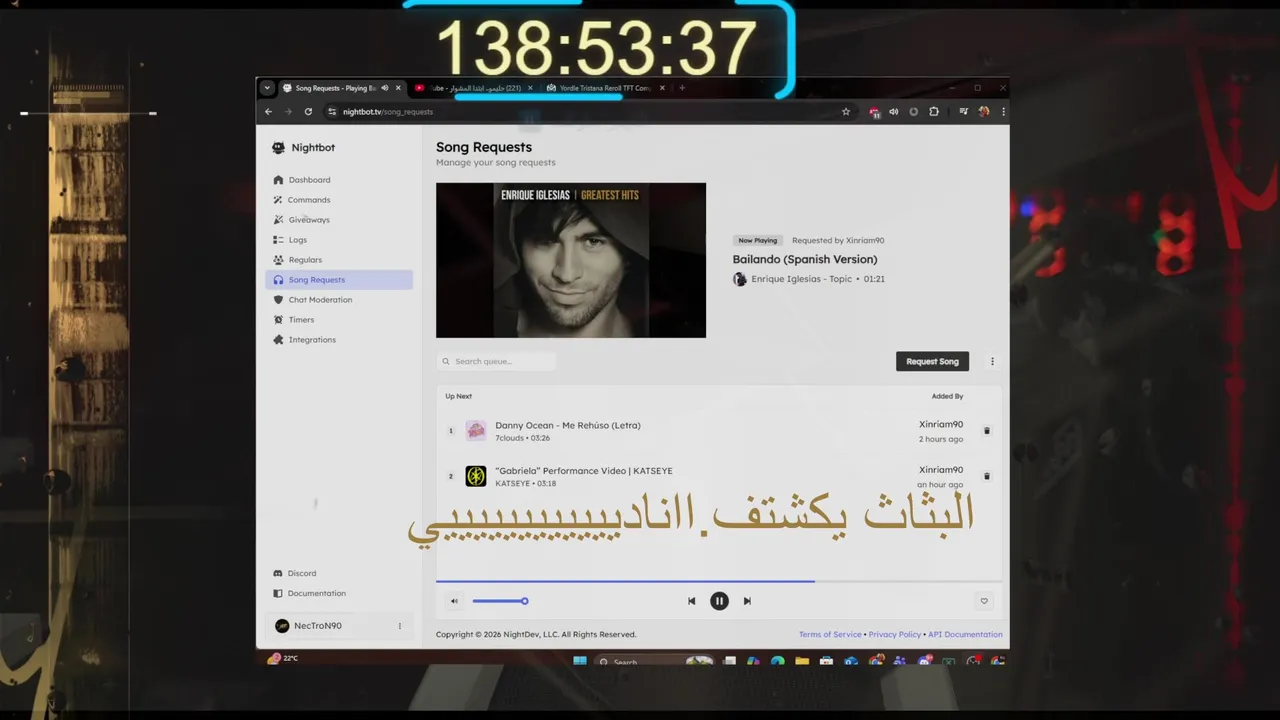Open the weather widget showing 22°C

click(283, 658)
